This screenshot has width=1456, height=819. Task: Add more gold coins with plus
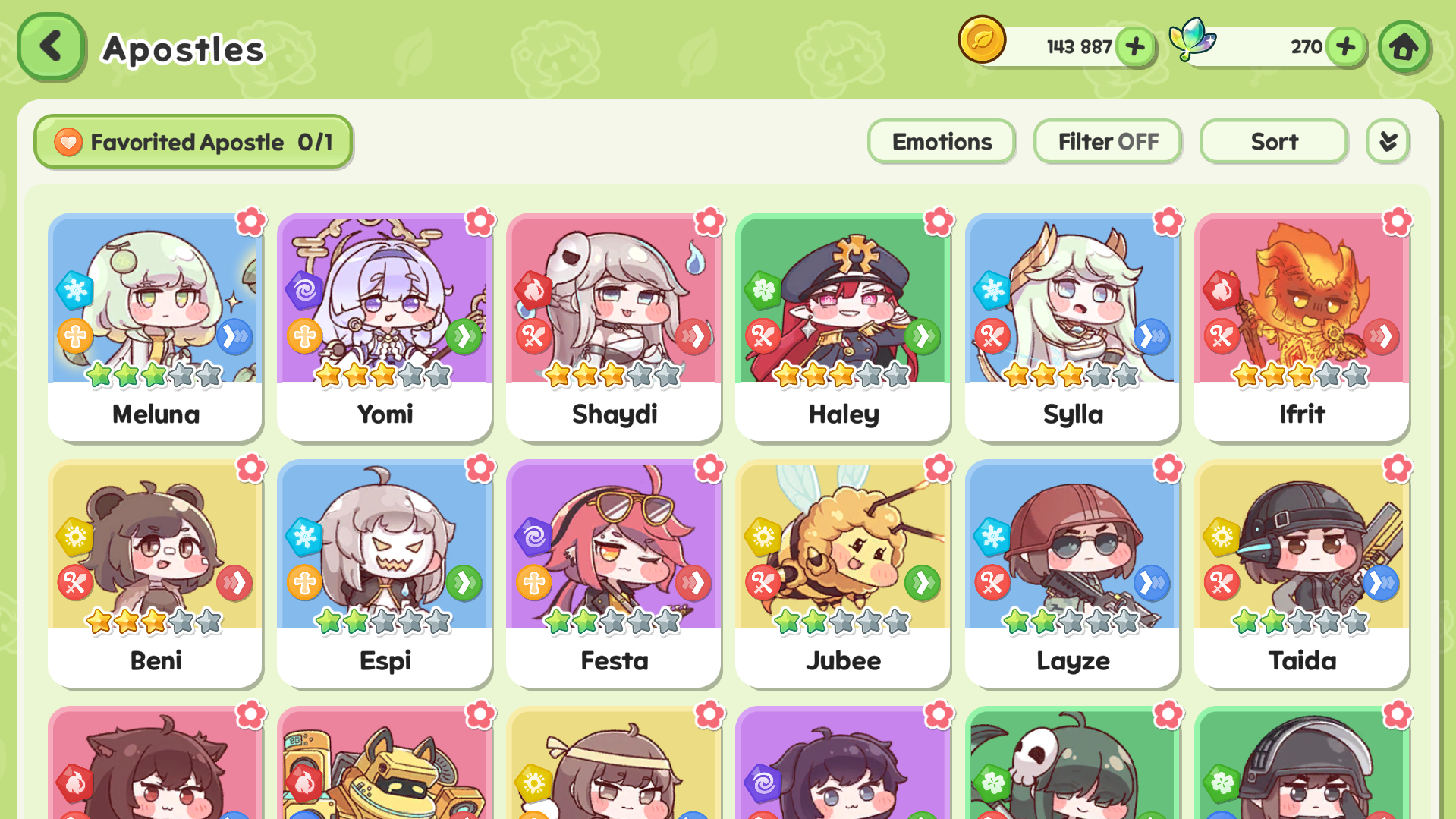pos(1135,47)
